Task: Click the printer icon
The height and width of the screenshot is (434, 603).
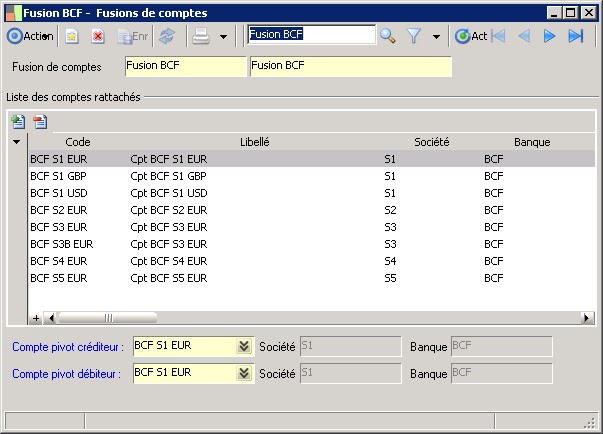Action: 201,36
